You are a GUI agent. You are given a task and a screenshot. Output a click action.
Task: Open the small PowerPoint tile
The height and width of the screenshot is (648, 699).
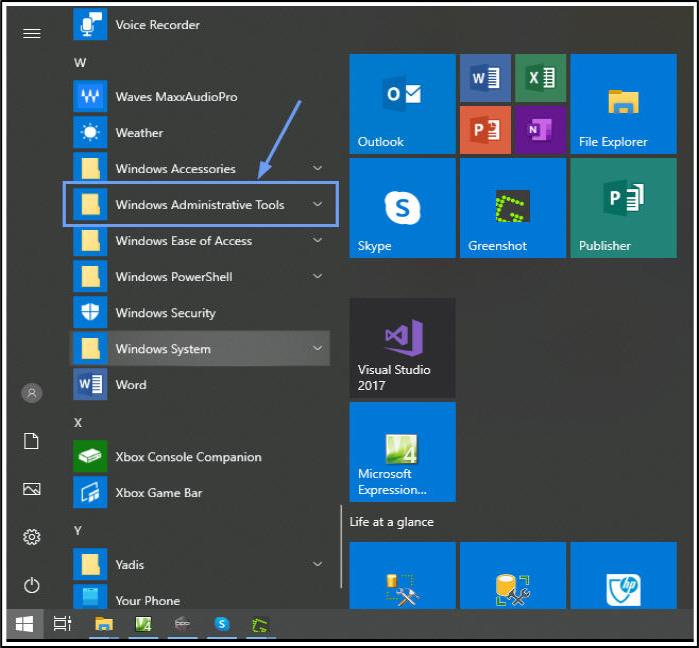pyautogui.click(x=484, y=130)
